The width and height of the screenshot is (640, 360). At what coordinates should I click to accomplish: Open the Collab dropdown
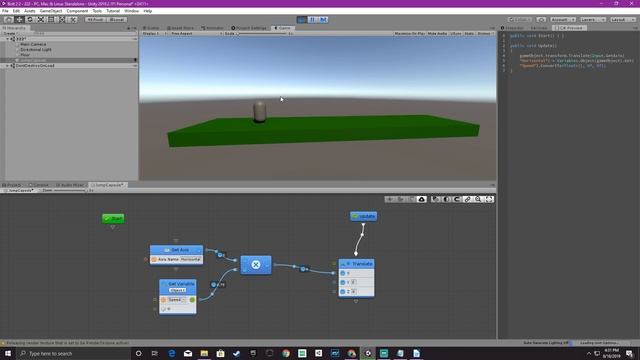[520, 20]
